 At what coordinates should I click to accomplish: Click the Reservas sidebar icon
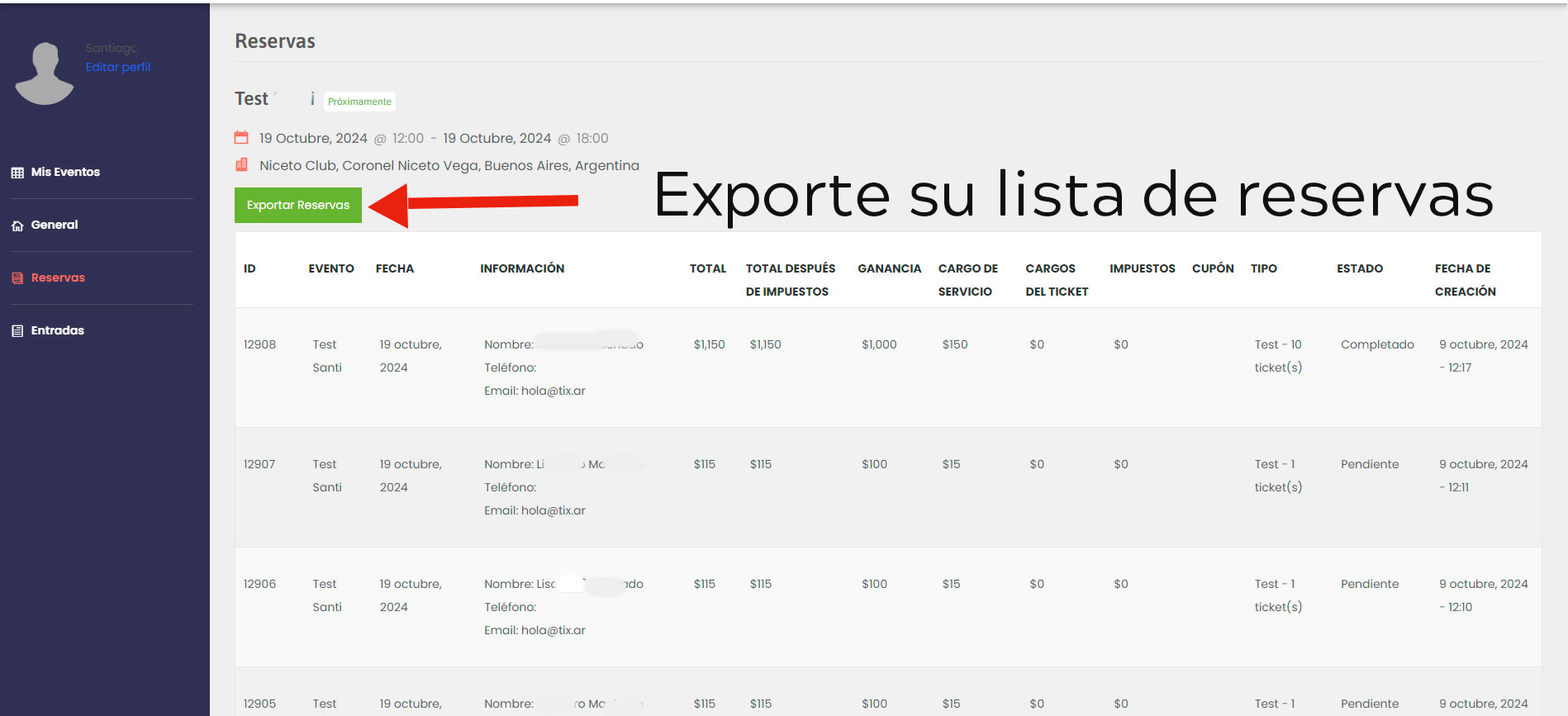pos(17,278)
